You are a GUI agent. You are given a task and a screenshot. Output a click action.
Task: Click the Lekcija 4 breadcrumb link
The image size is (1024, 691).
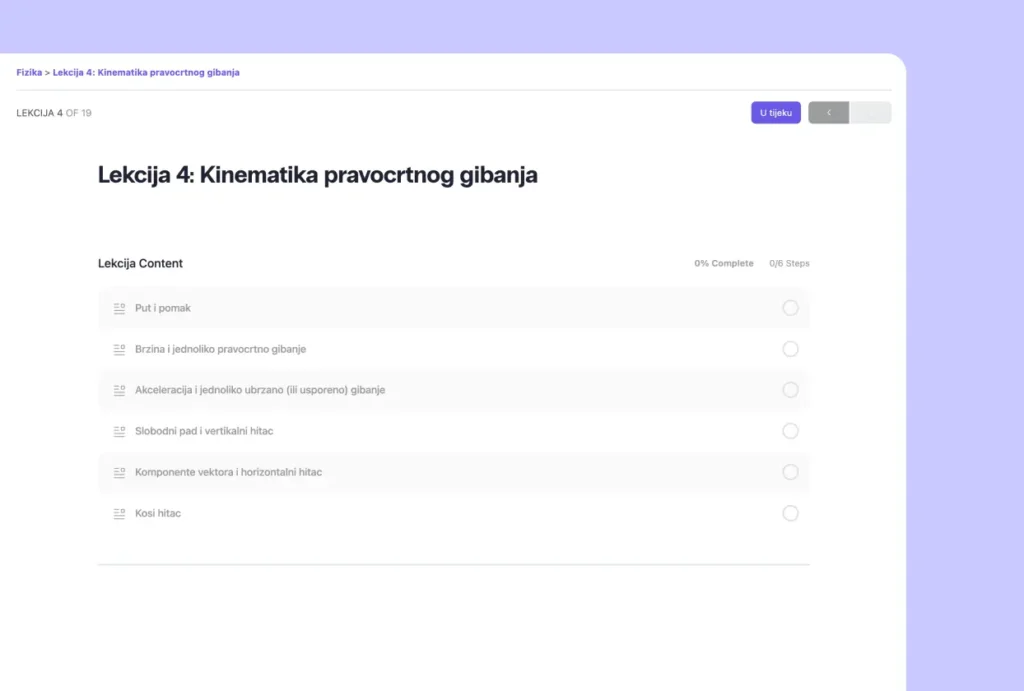(x=146, y=72)
